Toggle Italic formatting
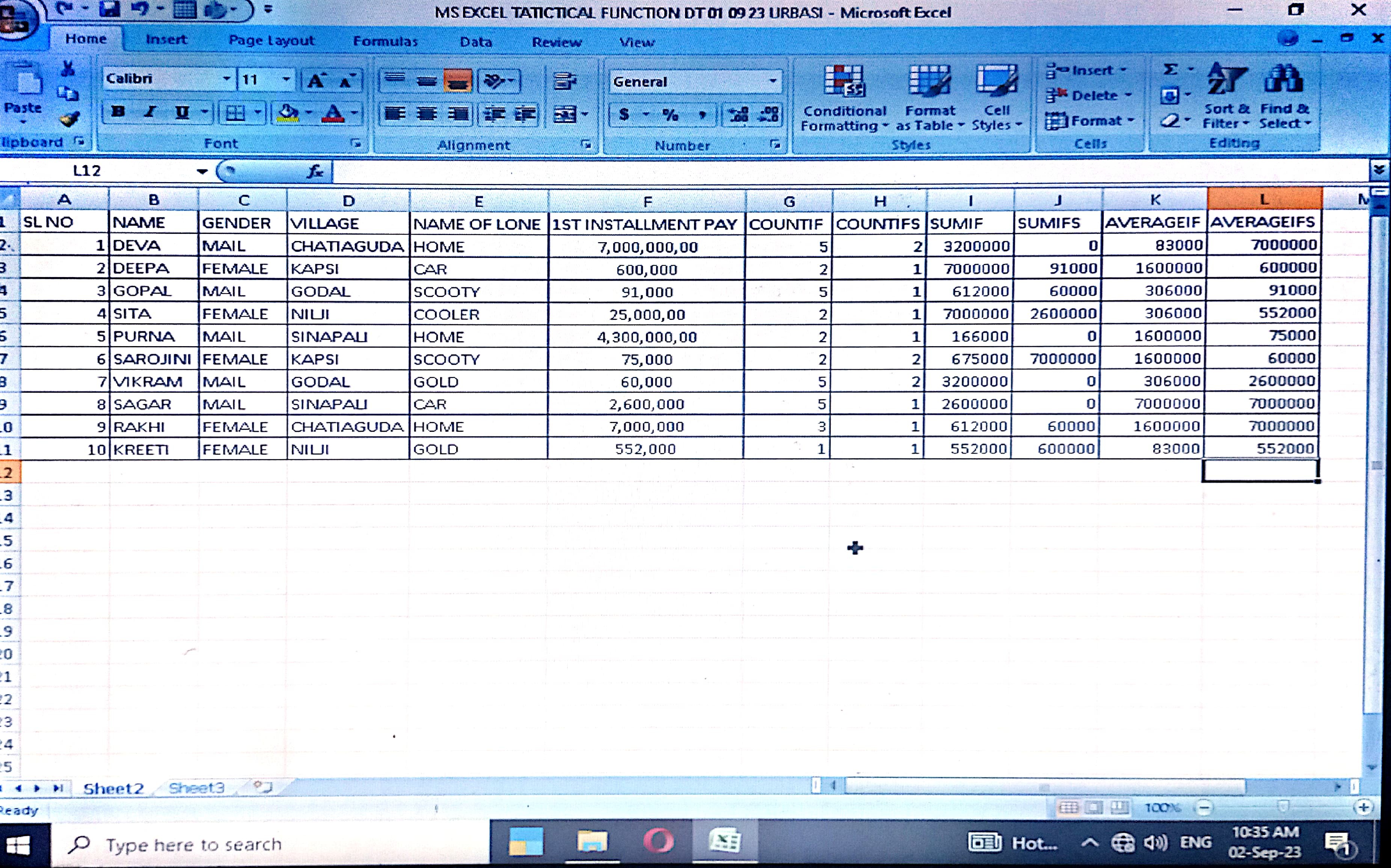1391x868 pixels. coord(150,112)
